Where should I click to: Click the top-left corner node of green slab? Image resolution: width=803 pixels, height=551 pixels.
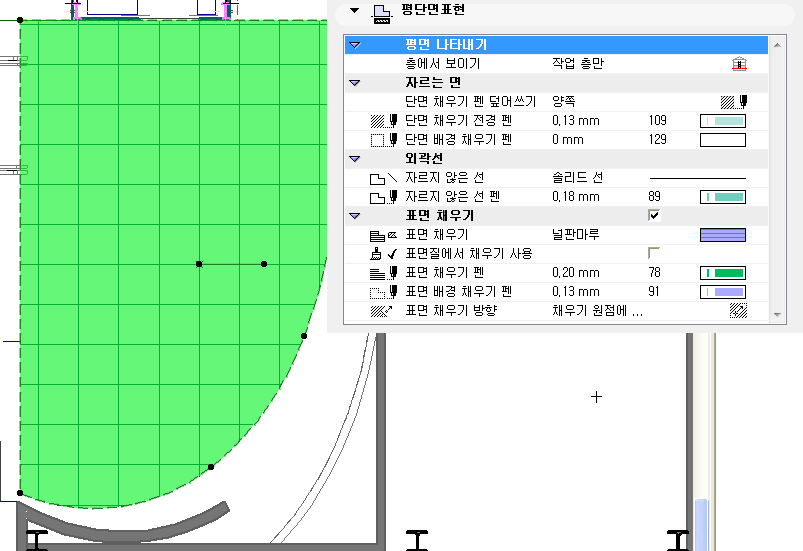(20, 20)
